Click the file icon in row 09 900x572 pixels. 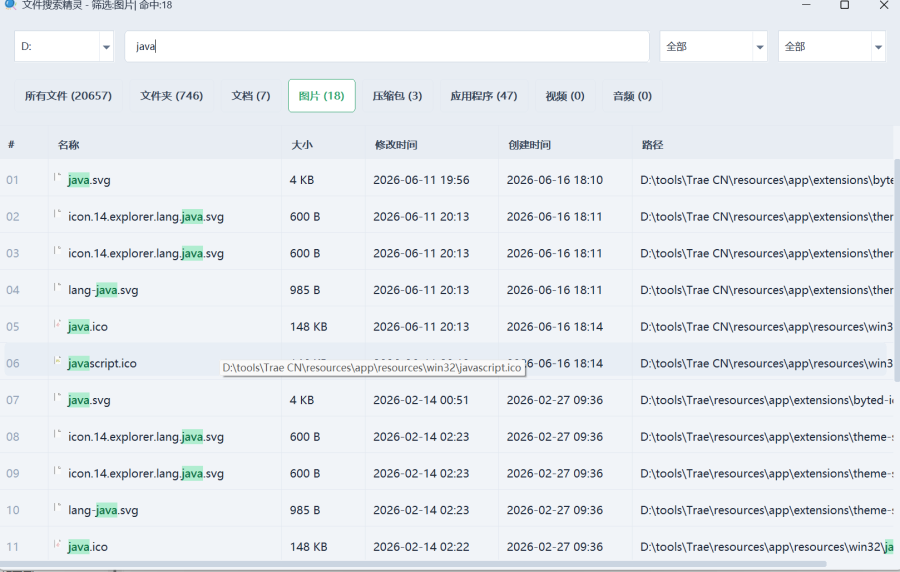pyautogui.click(x=57, y=471)
